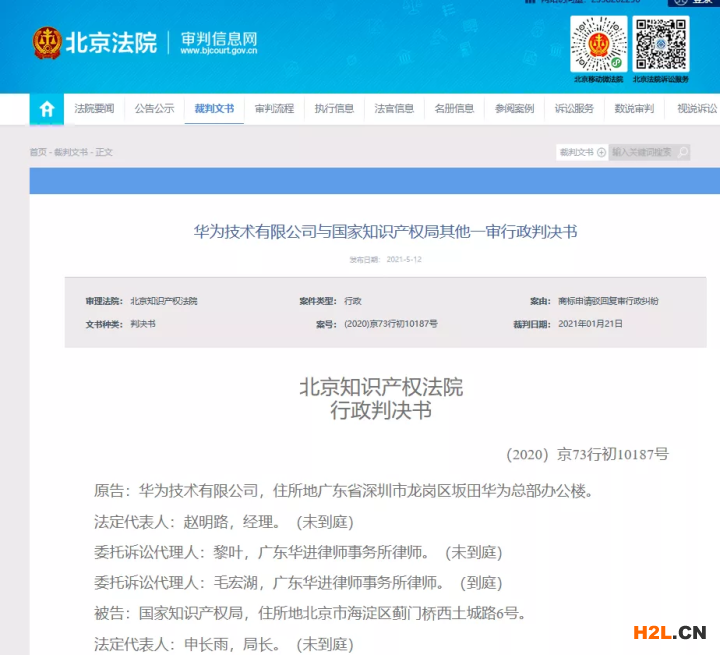Click the agent line mentioning 黎叶

pyautogui.click(x=298, y=552)
